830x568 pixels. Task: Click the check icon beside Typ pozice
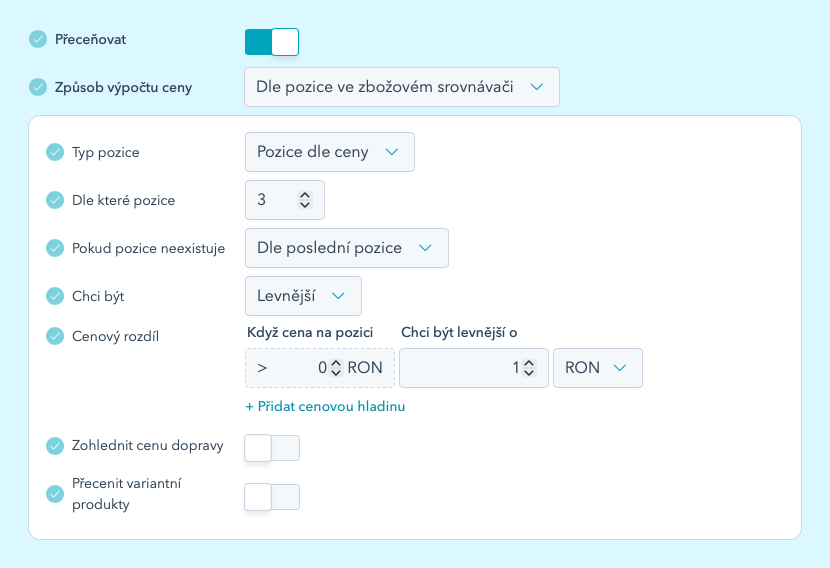[x=55, y=152]
